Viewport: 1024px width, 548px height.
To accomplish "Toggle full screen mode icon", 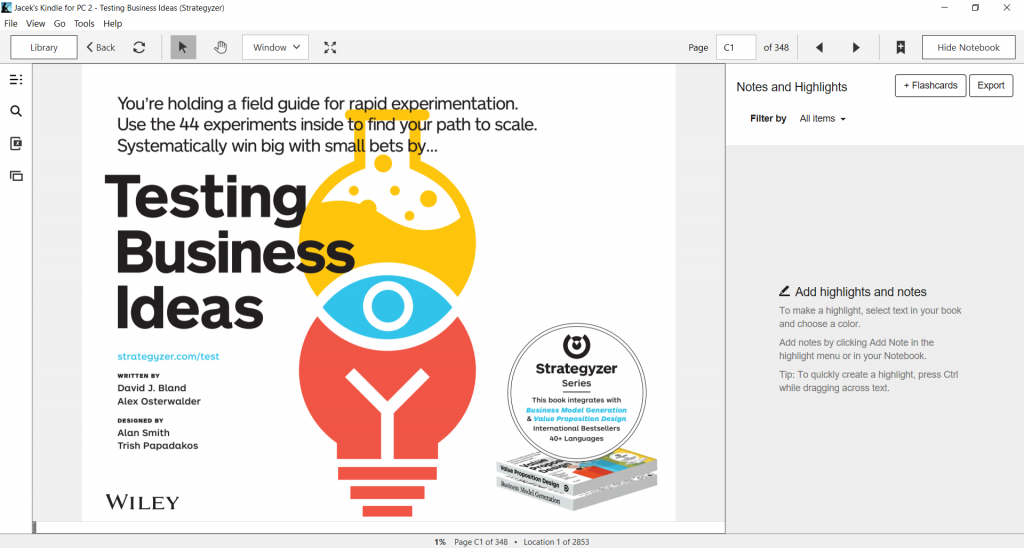I will (330, 47).
